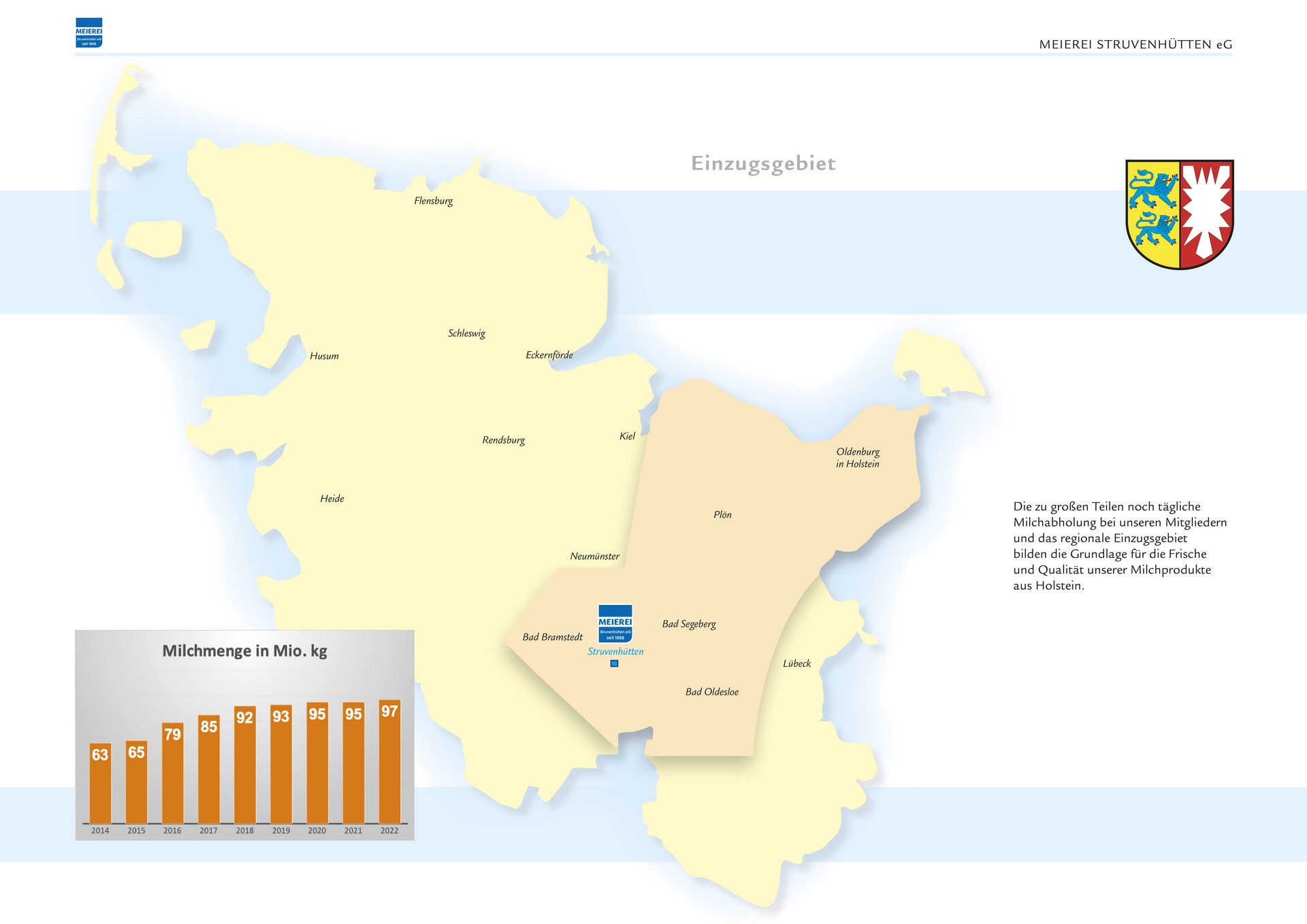Click the Flensburg city label
This screenshot has width=1307, height=924.
point(433,201)
